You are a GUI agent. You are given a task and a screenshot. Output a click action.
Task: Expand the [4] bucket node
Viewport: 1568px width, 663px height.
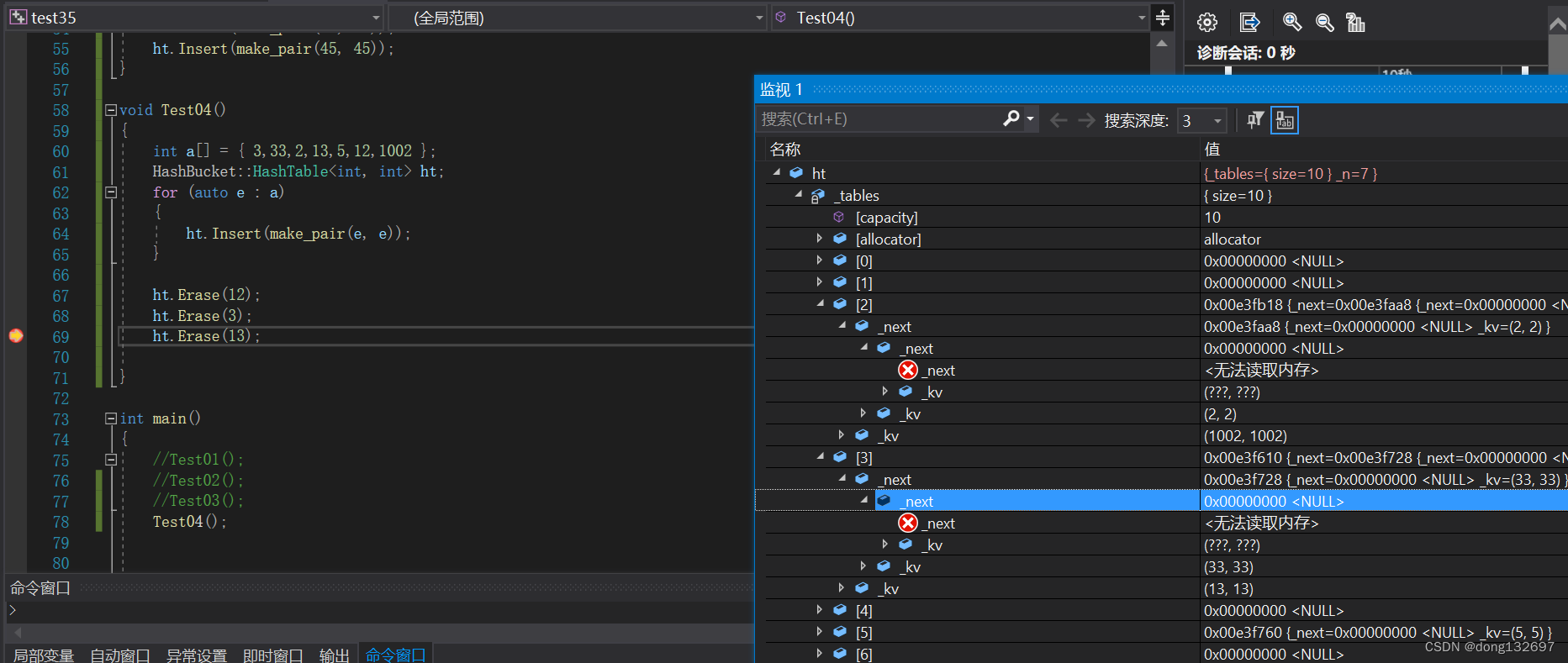(820, 610)
